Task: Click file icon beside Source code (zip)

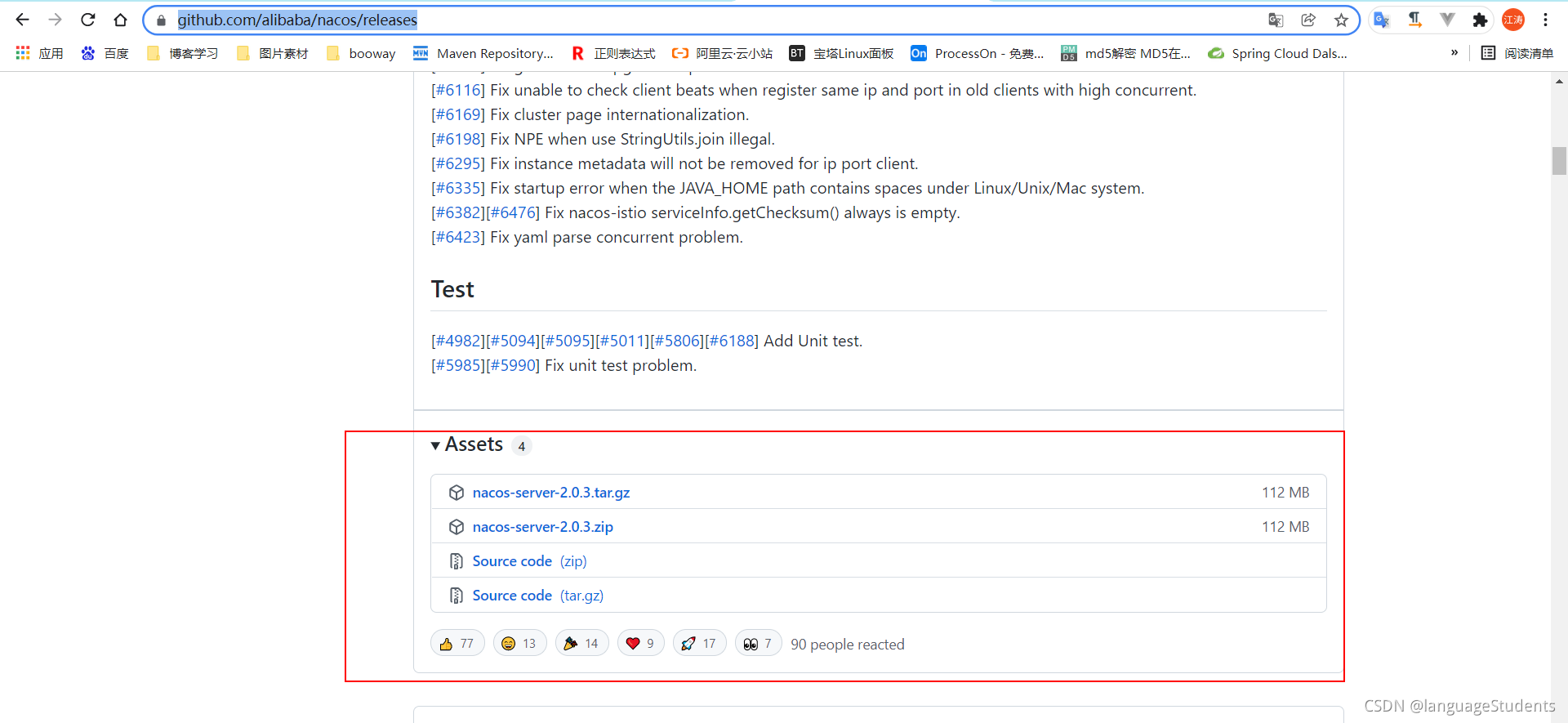Action: click(457, 561)
